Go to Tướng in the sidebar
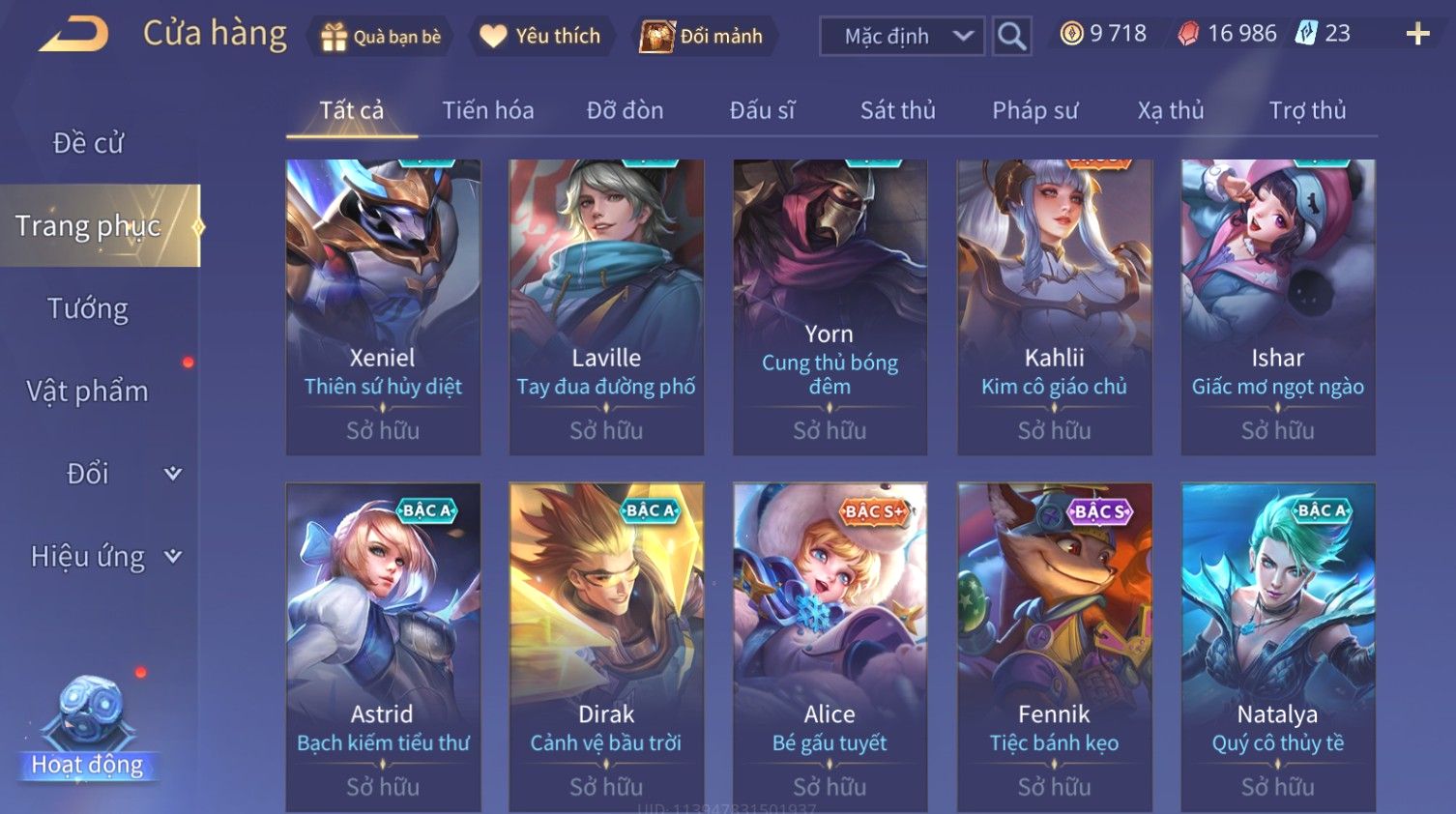This screenshot has width=1456, height=814. click(88, 308)
